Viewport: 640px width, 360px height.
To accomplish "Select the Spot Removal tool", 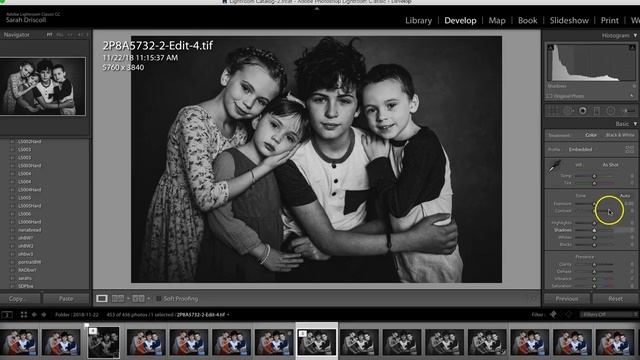I will click(x=568, y=111).
